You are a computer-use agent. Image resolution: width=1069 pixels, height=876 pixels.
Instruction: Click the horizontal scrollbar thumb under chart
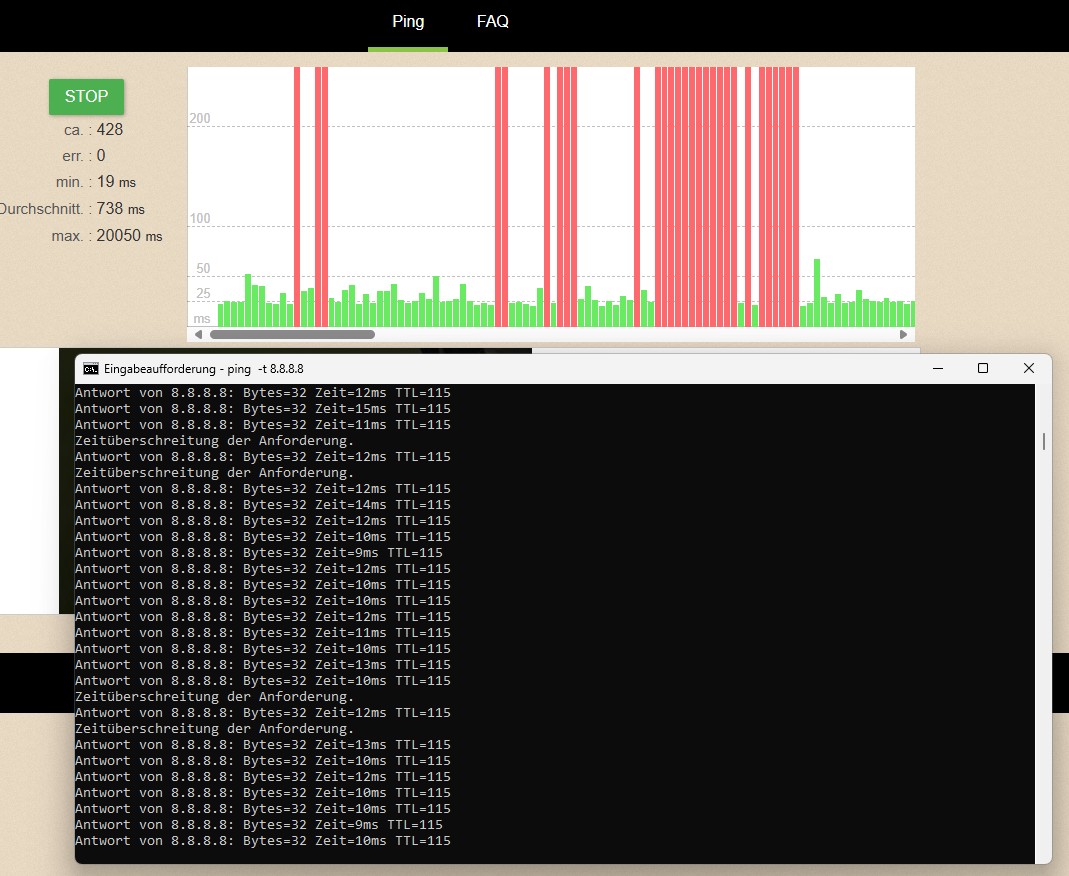[x=292, y=335]
